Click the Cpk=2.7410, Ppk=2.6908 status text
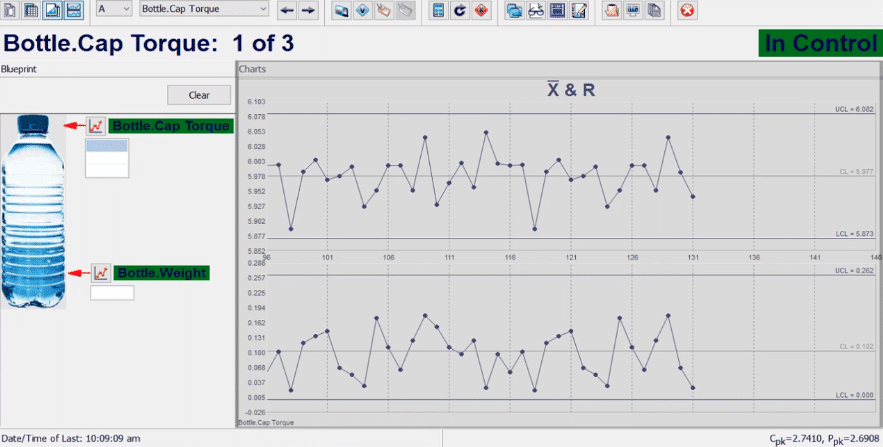883x447 pixels. point(824,439)
